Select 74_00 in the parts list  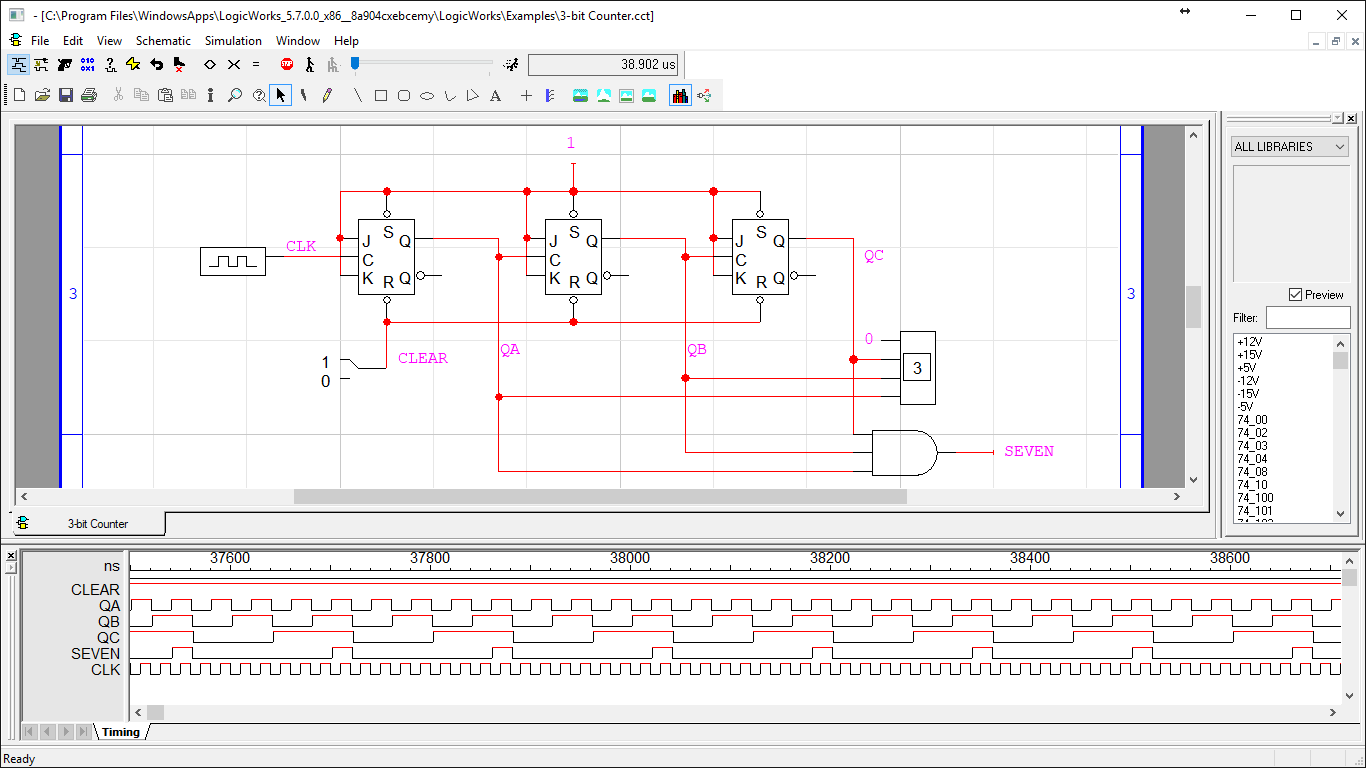1252,420
